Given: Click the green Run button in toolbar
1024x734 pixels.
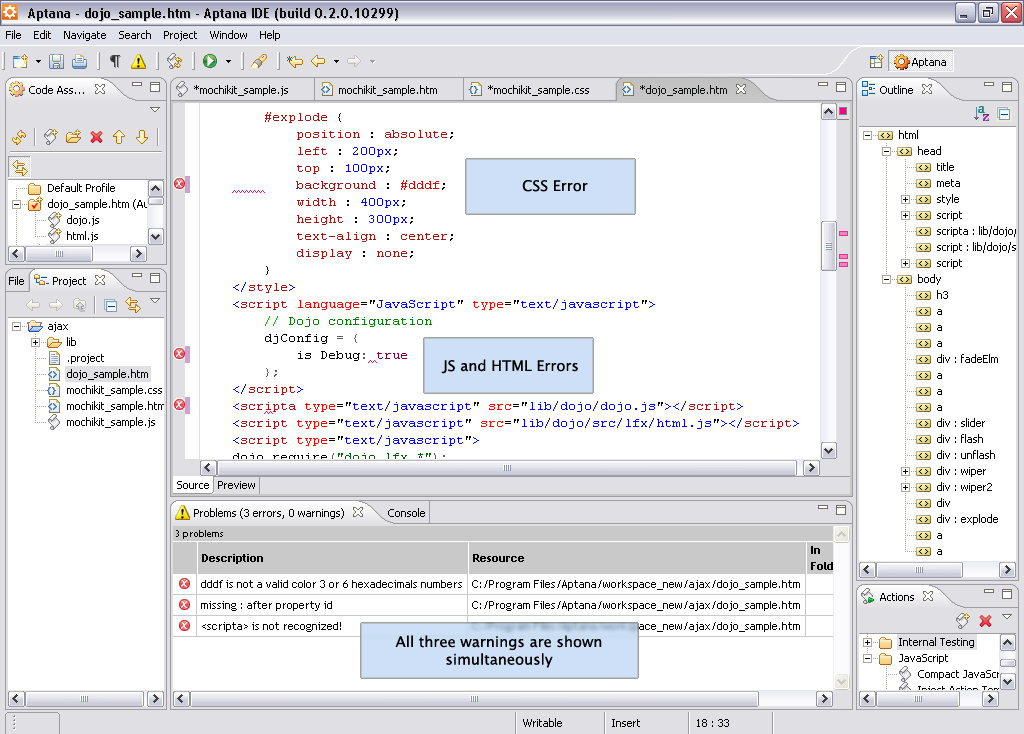Looking at the screenshot, I should point(210,61).
